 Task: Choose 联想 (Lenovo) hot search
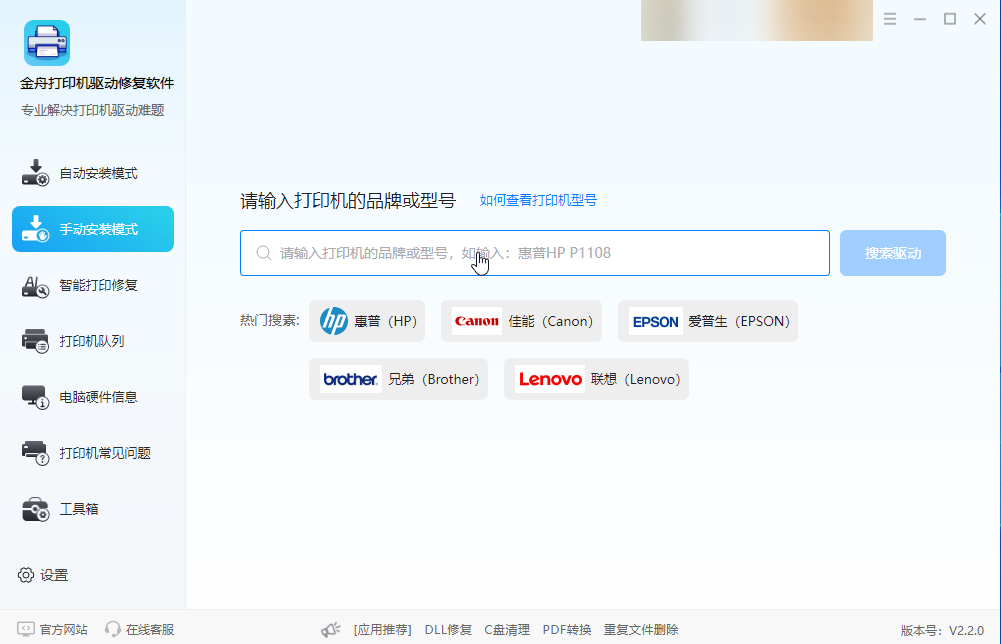point(596,379)
